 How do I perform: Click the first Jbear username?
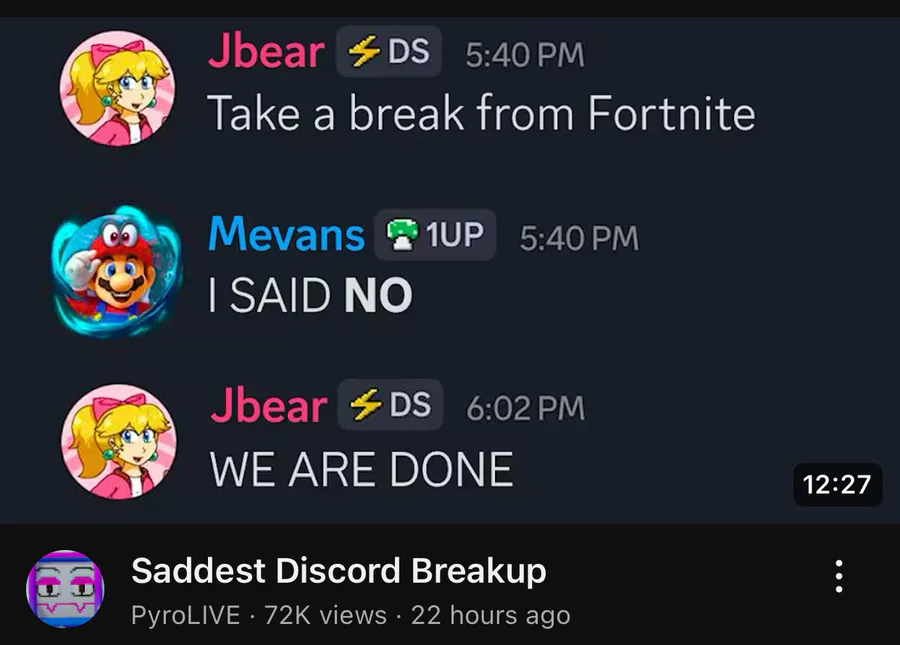pyautogui.click(x=266, y=51)
